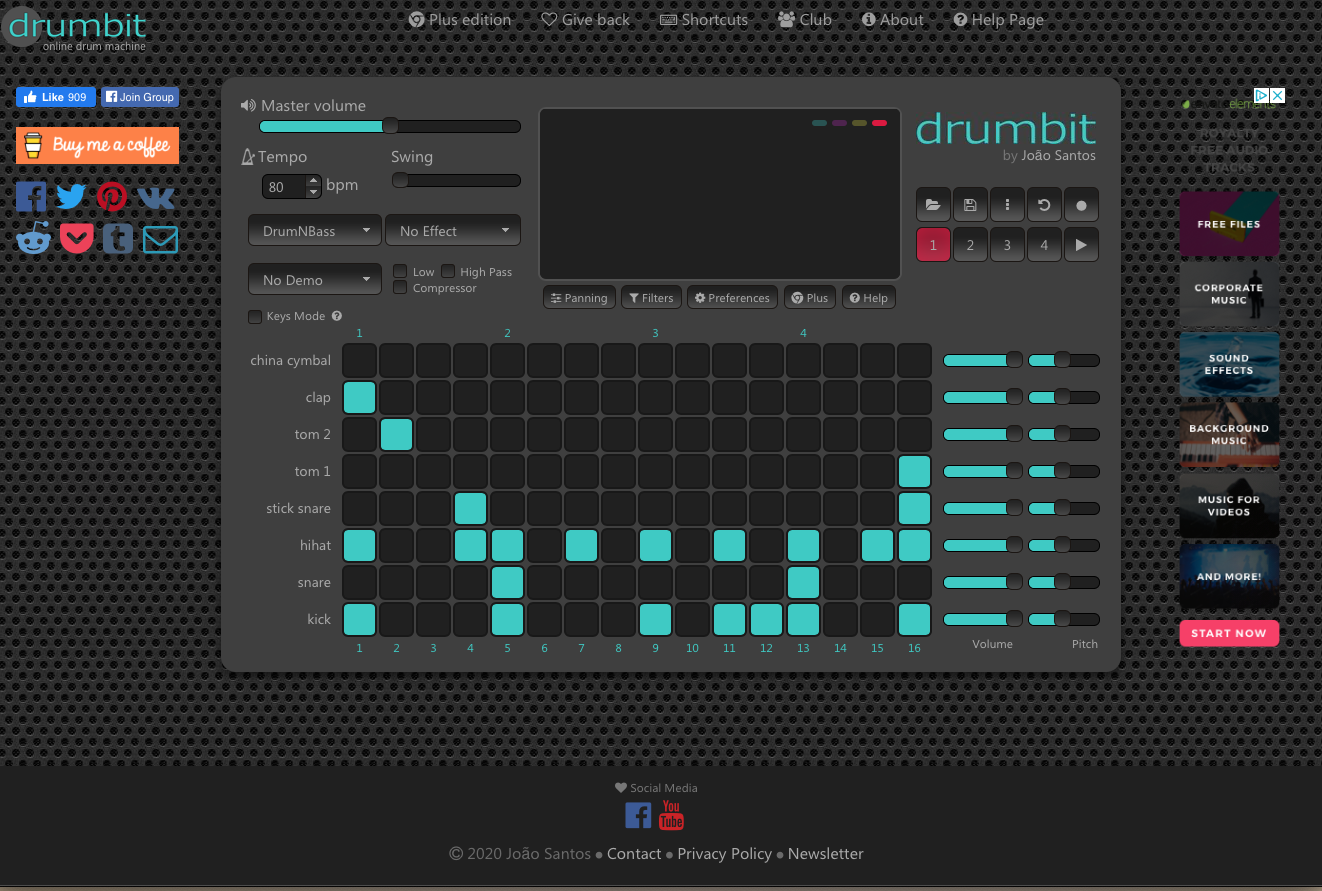Switch to pattern 2
This screenshot has height=891, width=1322.
(970, 245)
